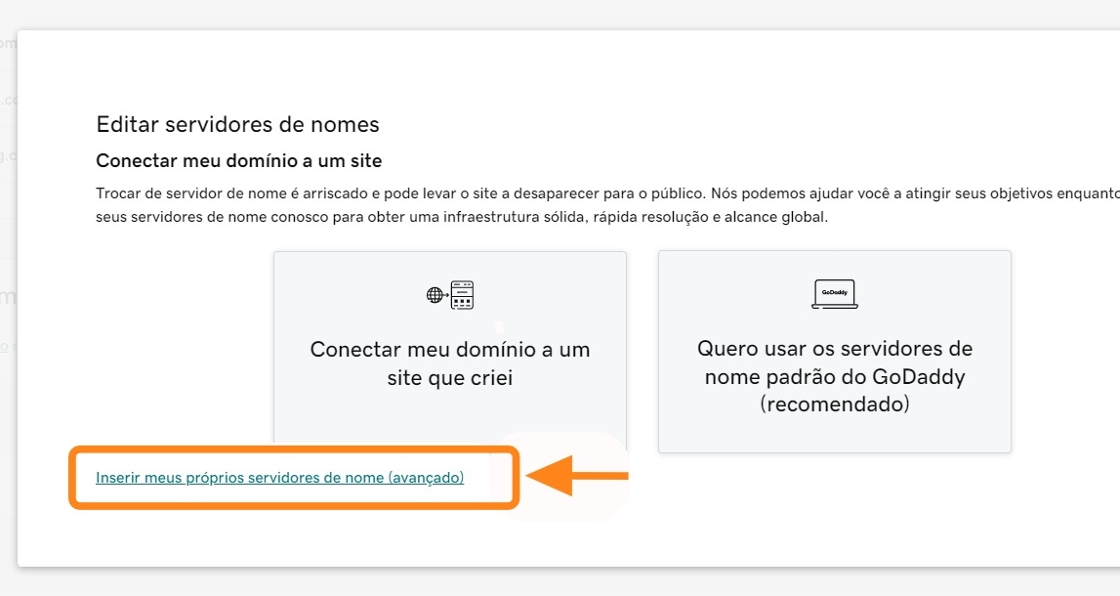Click the dimmed page area below the dialog
Viewport: 1120px width, 596px height.
(x=560, y=582)
